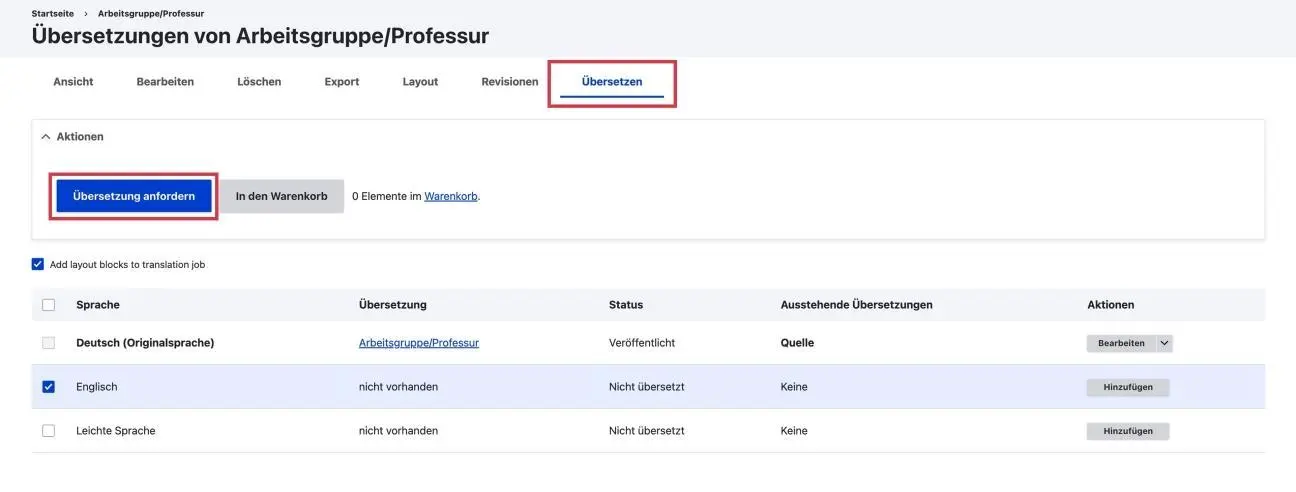Open dropdown arrow next to Bearbeiten button
The image size is (1296, 492).
[1164, 343]
